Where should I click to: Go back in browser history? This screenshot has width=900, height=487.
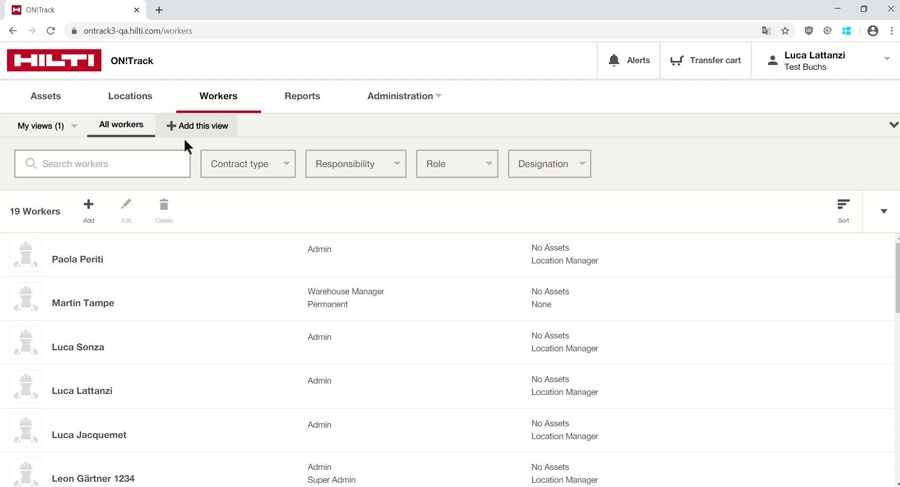click(x=13, y=31)
